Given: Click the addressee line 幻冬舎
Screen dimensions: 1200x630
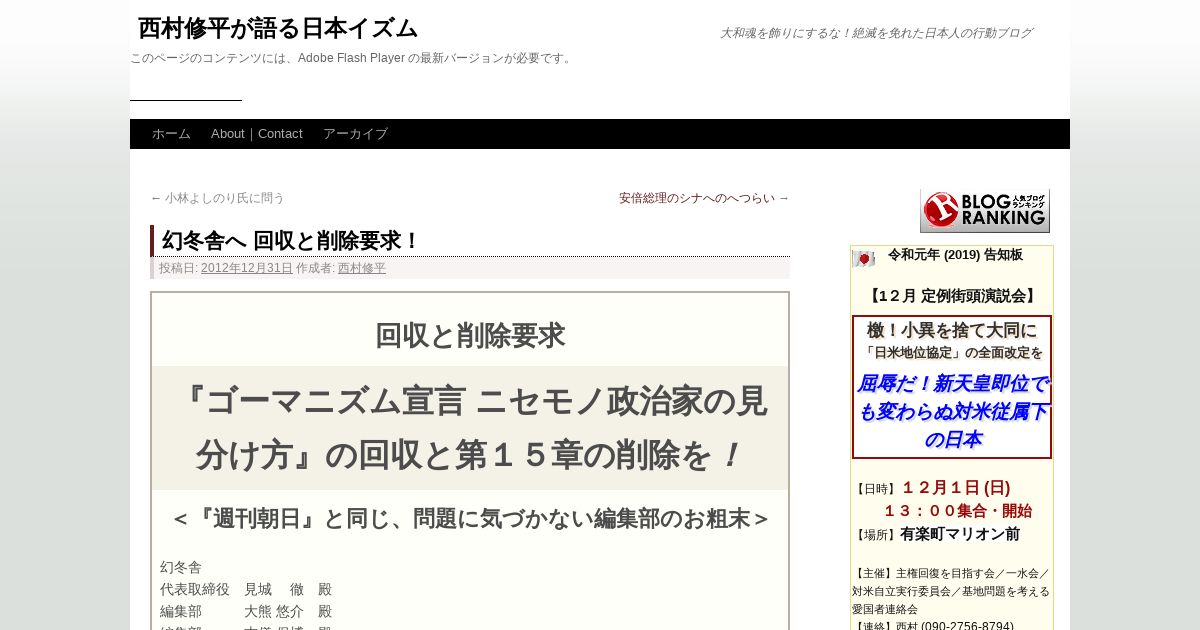Looking at the screenshot, I should point(181,567).
